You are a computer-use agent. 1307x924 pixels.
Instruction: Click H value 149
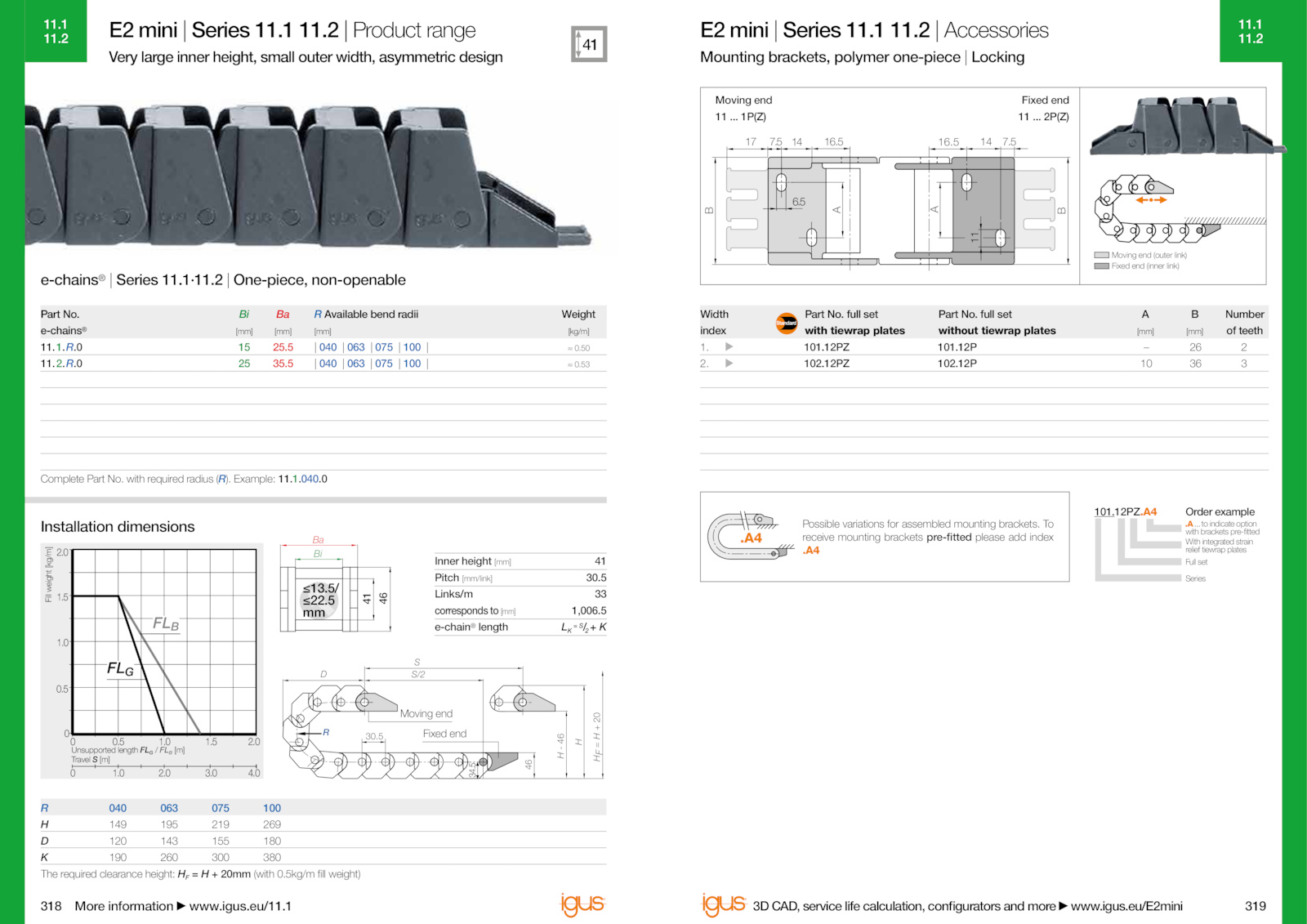[x=118, y=824]
